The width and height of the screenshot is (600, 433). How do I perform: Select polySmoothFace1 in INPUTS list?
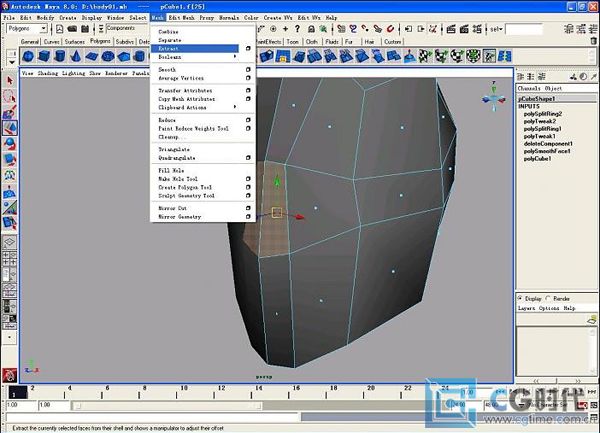tap(547, 151)
